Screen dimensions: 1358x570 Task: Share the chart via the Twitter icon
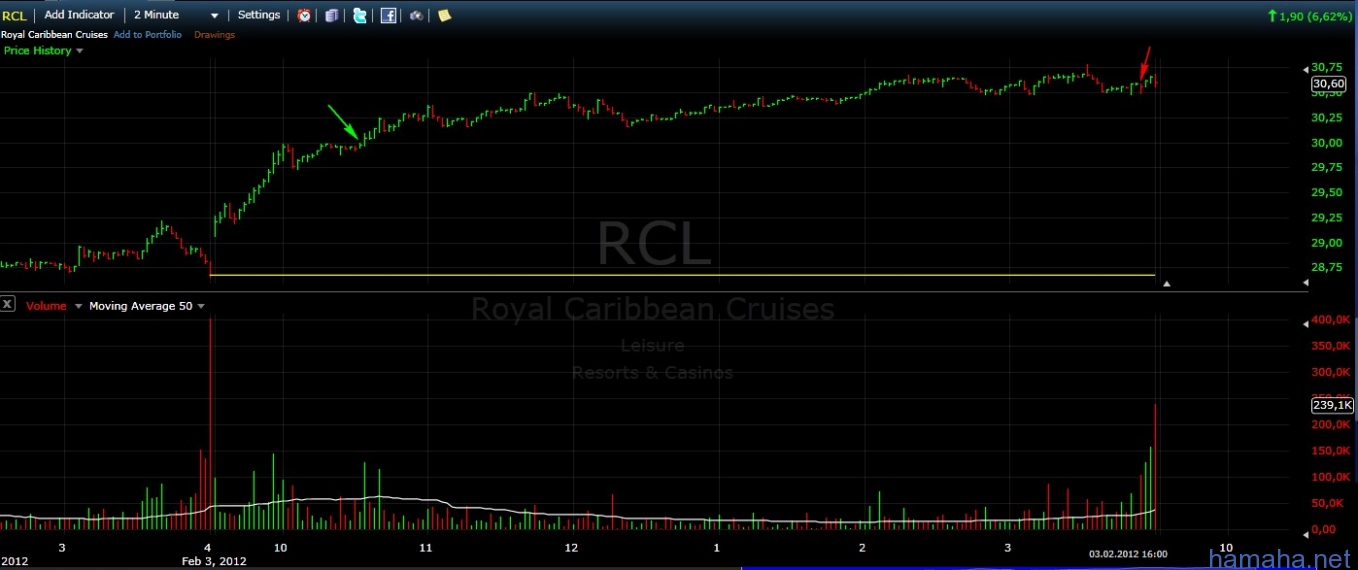click(x=360, y=15)
